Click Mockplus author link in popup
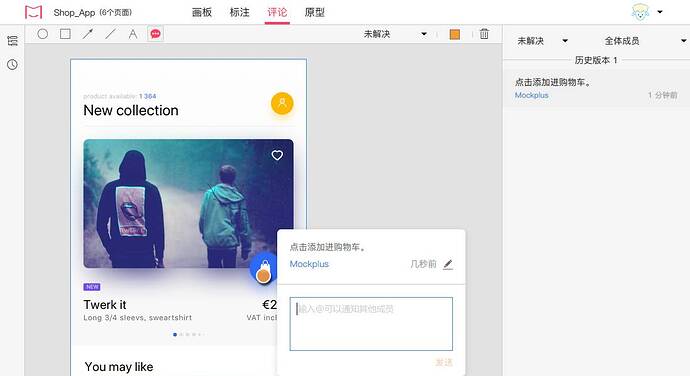 [x=309, y=264]
